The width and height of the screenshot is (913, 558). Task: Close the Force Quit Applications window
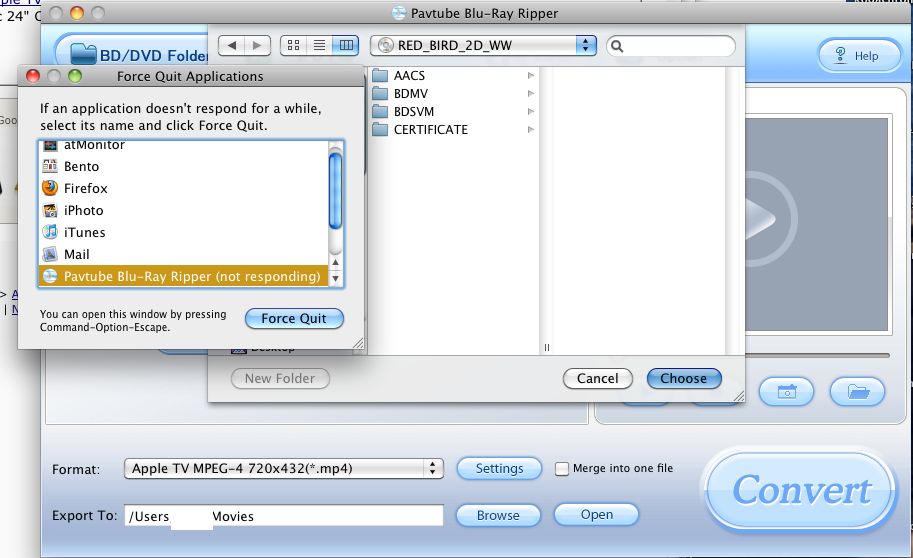(x=33, y=76)
